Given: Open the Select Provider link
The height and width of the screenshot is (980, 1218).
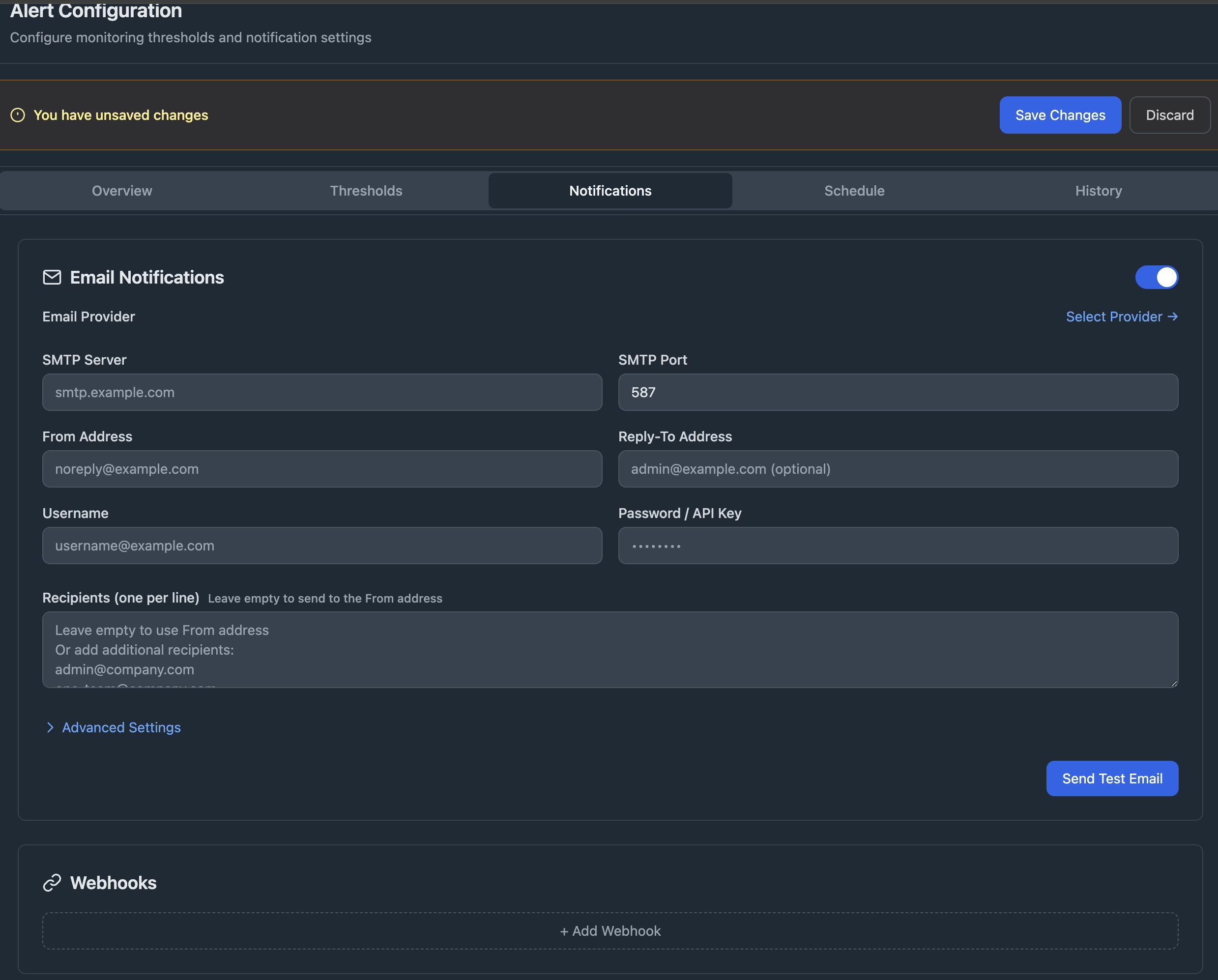Looking at the screenshot, I should (x=1122, y=317).
